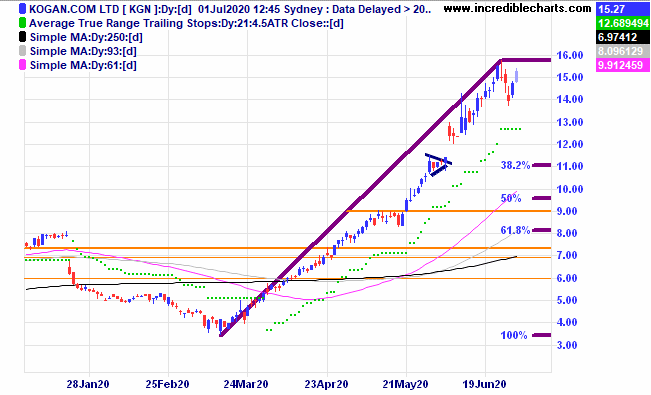Viewport: 651px width, 395px height.
Task: Select Simple MA:Dy:61 legend entry
Action: 83,65
